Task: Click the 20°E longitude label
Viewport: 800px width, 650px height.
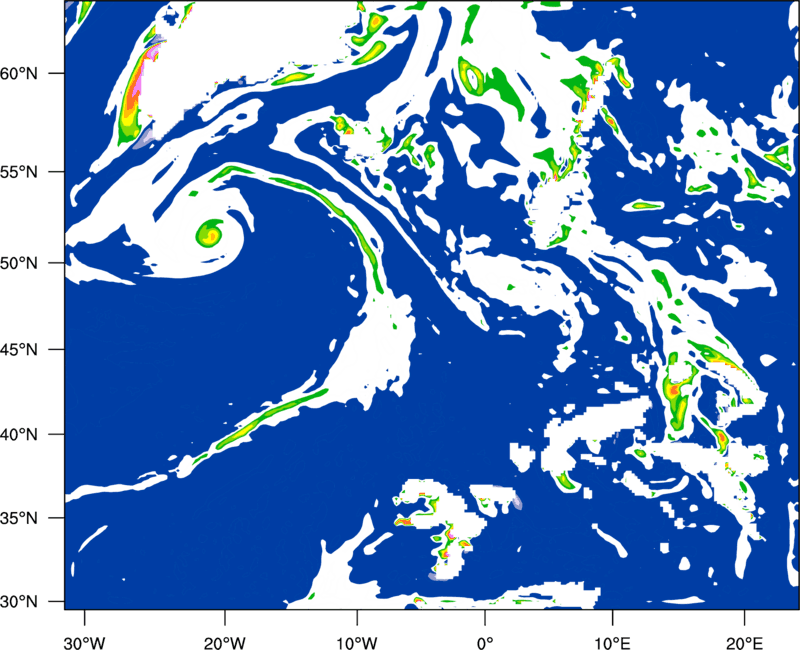Action: 744,643
